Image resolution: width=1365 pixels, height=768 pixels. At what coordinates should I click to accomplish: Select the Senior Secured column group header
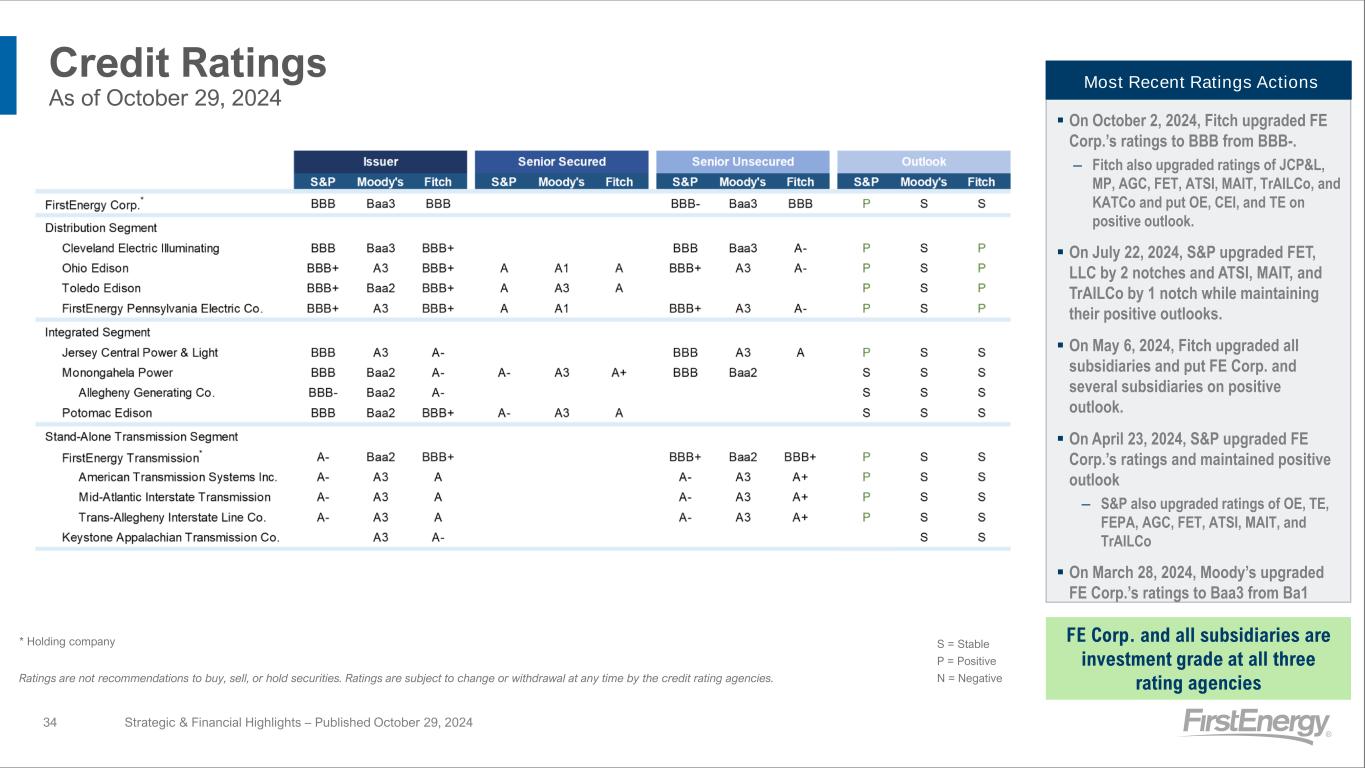tap(561, 161)
